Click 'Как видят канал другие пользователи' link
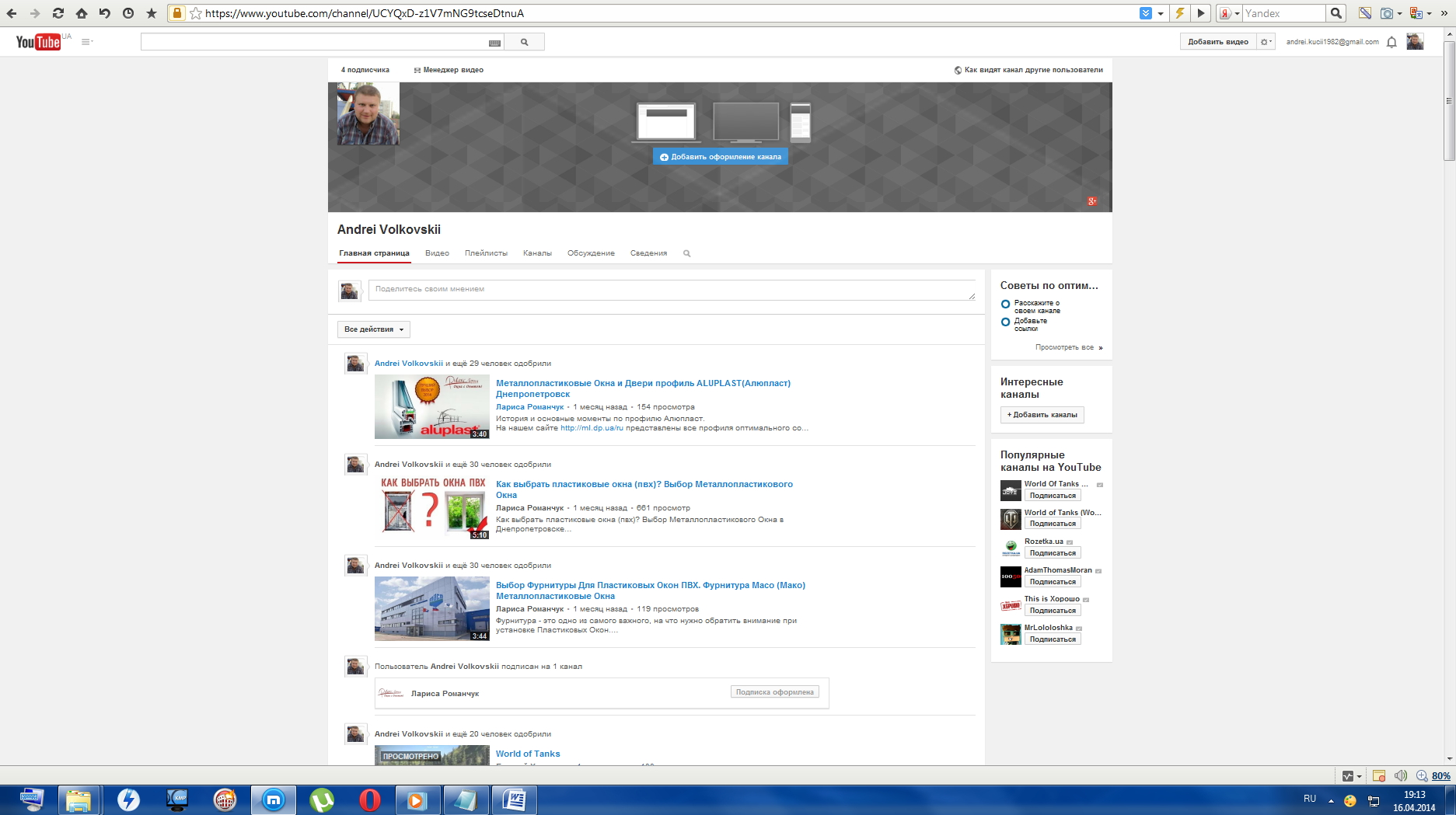 [x=1028, y=70]
